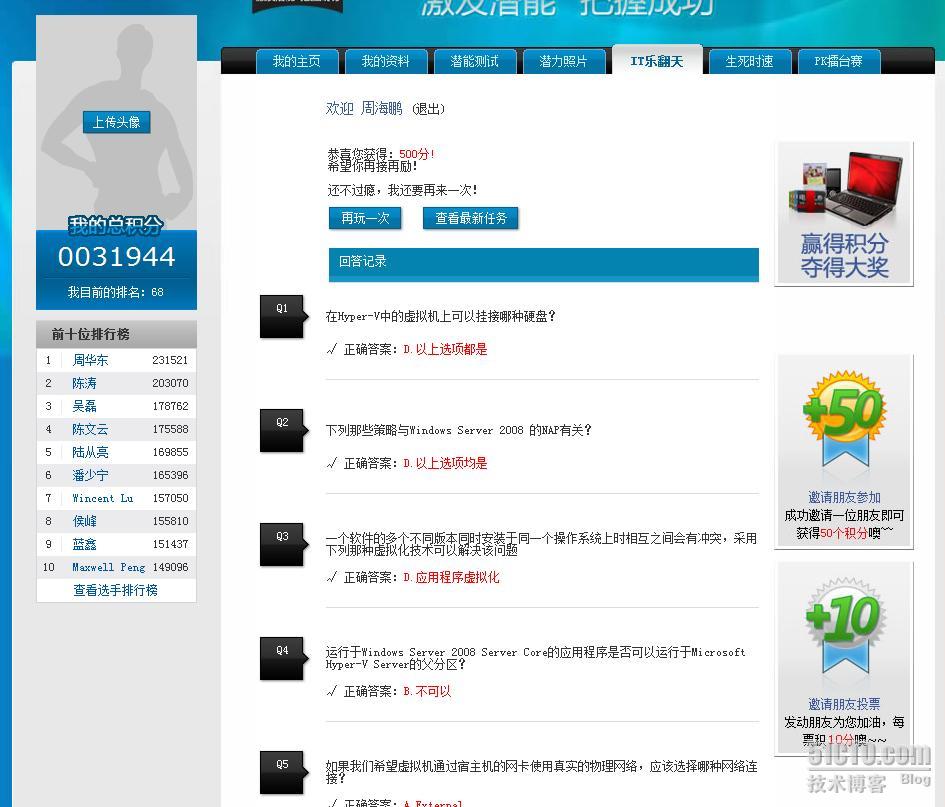Switch to the 潜能测试 tab
This screenshot has width=945, height=807.
(475, 61)
